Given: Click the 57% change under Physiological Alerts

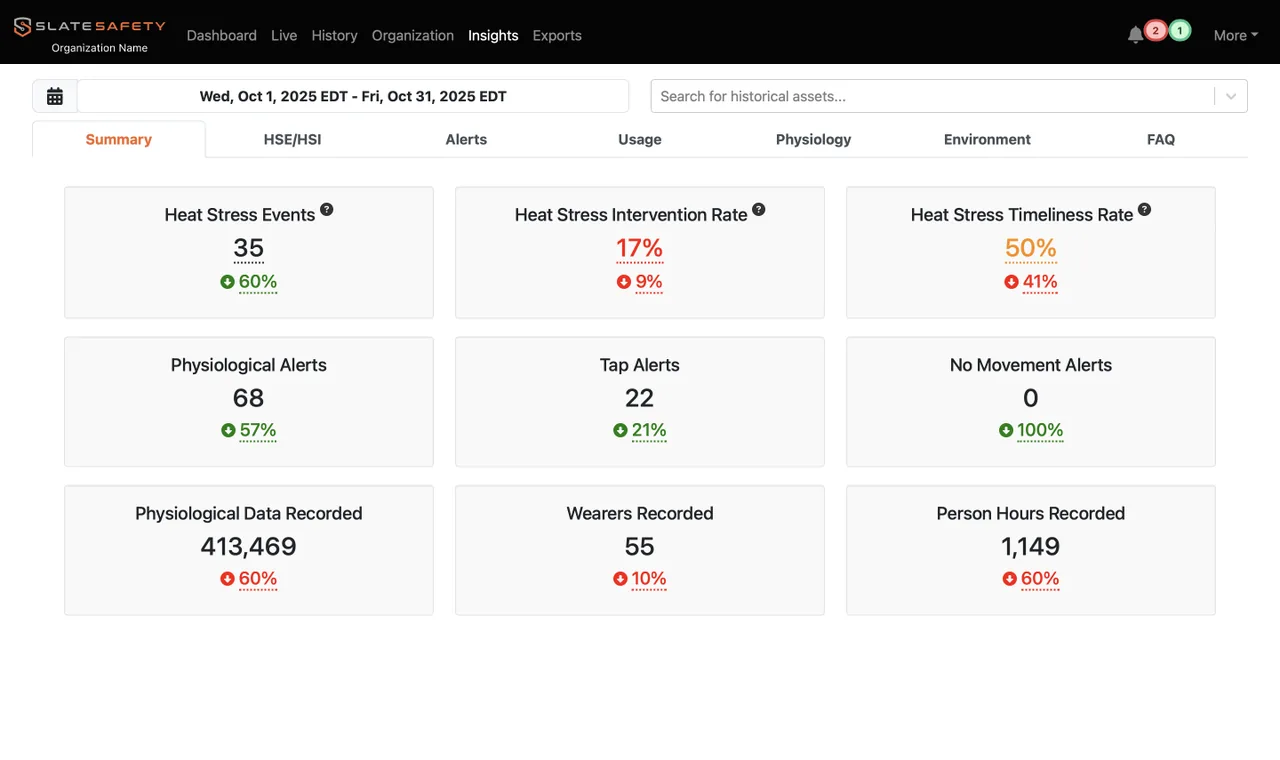Looking at the screenshot, I should pyautogui.click(x=258, y=431).
